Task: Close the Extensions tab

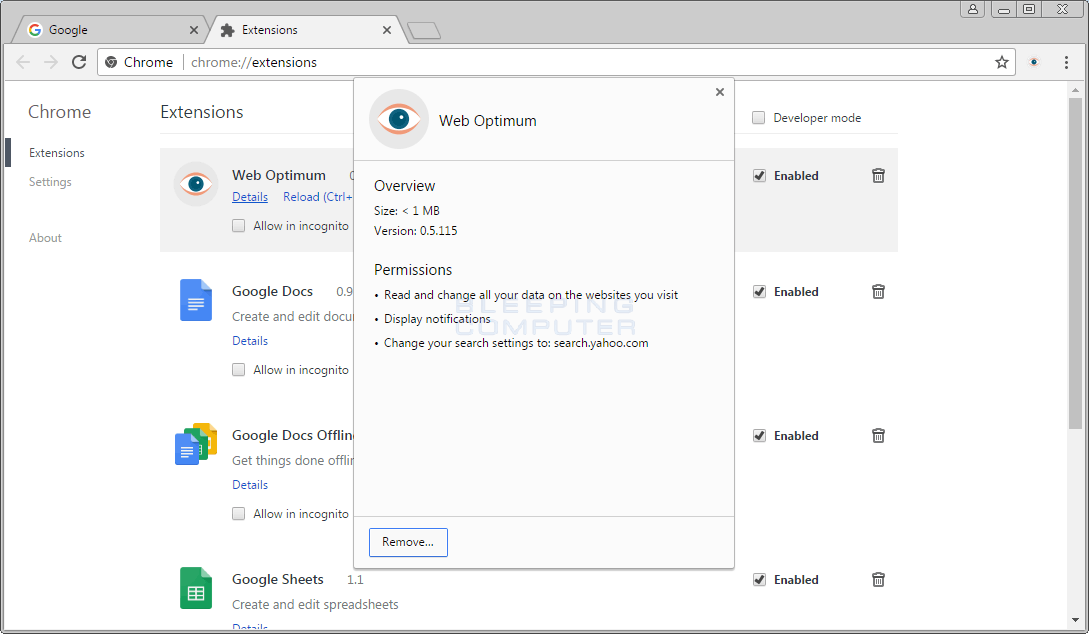Action: pyautogui.click(x=387, y=30)
